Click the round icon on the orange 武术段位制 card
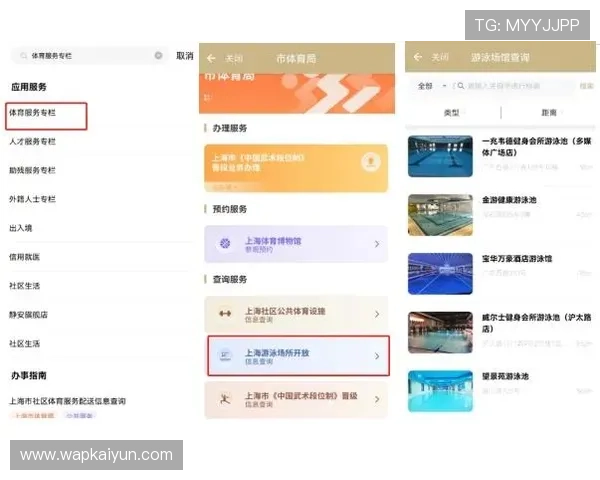The width and height of the screenshot is (600, 480). [370, 162]
